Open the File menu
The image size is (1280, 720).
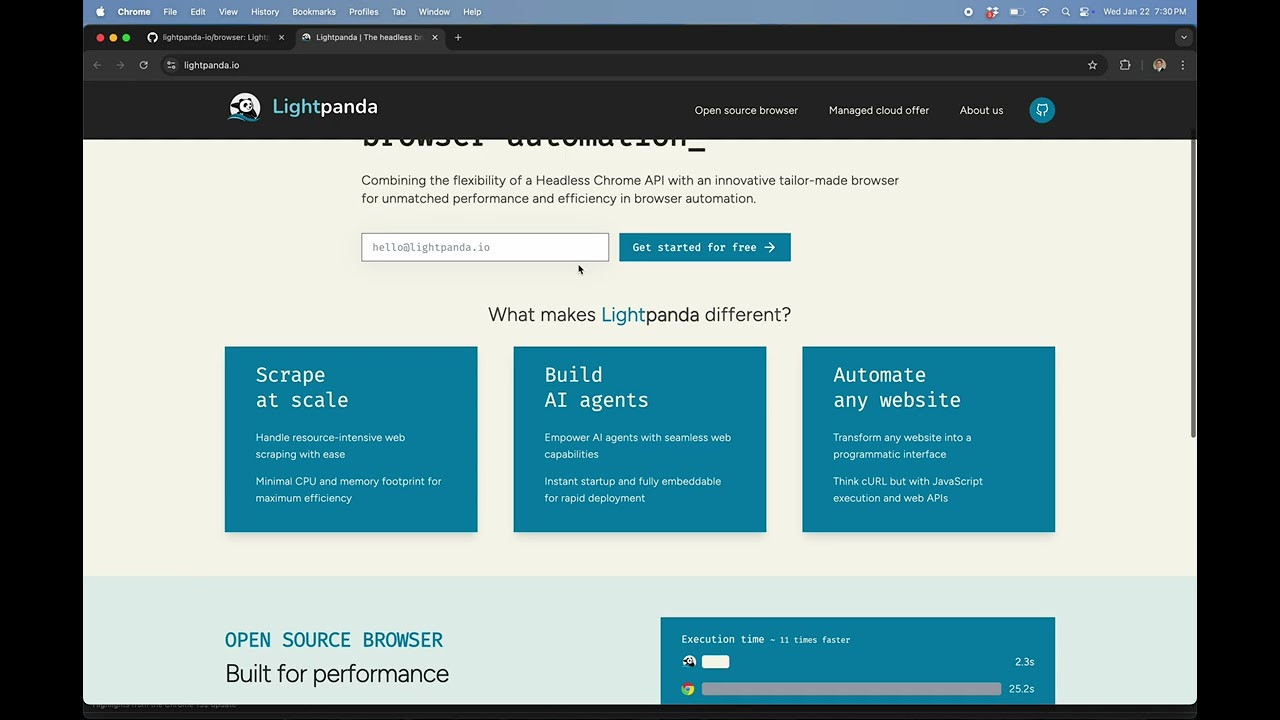pyautogui.click(x=170, y=12)
